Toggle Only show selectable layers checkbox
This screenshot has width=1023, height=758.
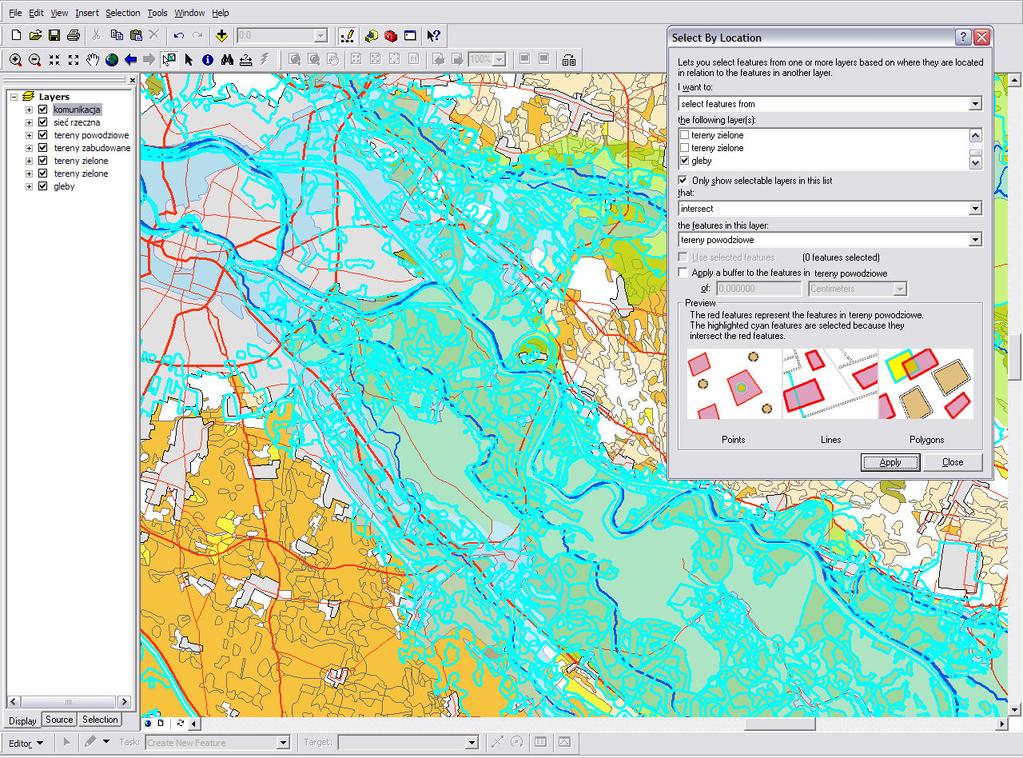(x=683, y=180)
